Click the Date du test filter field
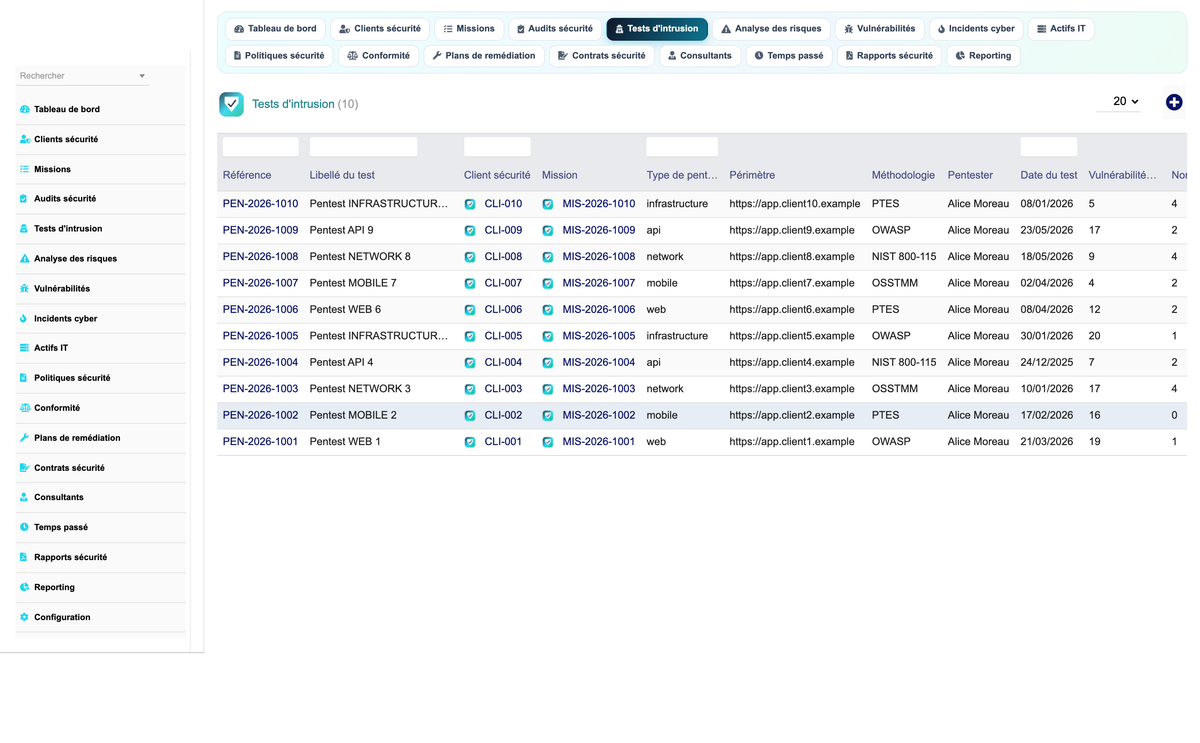Screen dimensions: 1200x743 (x=1049, y=147)
